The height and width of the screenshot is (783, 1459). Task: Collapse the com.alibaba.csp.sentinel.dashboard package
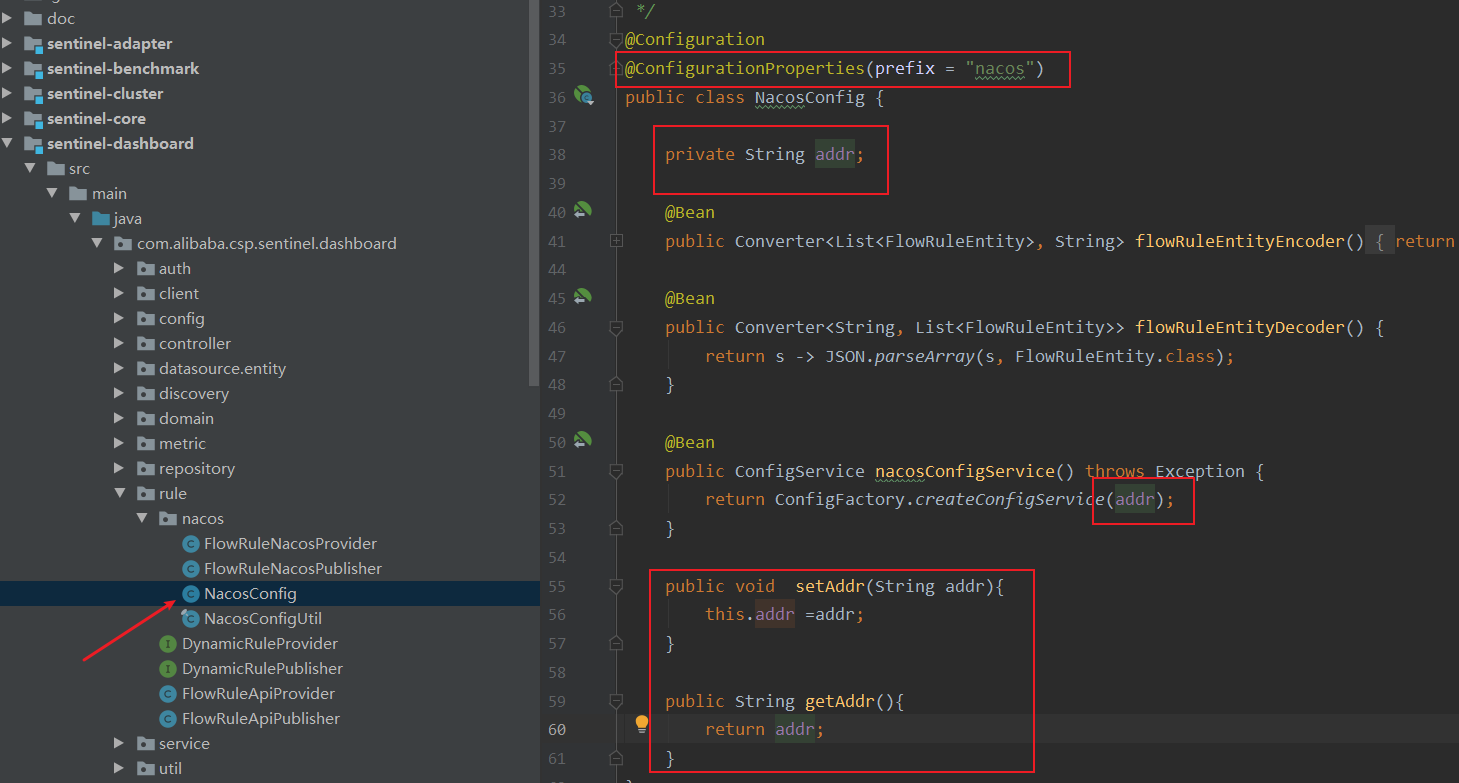click(97, 244)
